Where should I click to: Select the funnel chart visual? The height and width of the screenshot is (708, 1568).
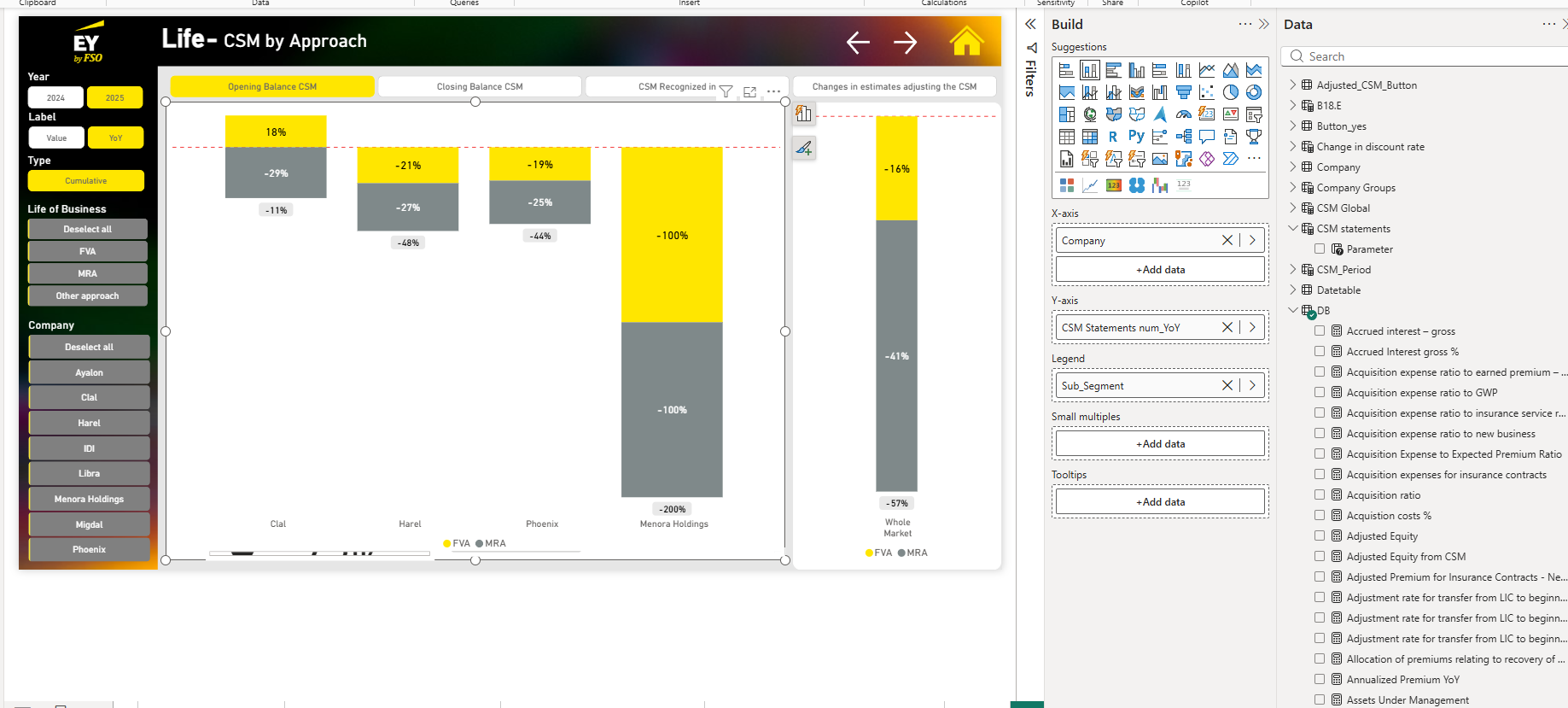point(1183,92)
